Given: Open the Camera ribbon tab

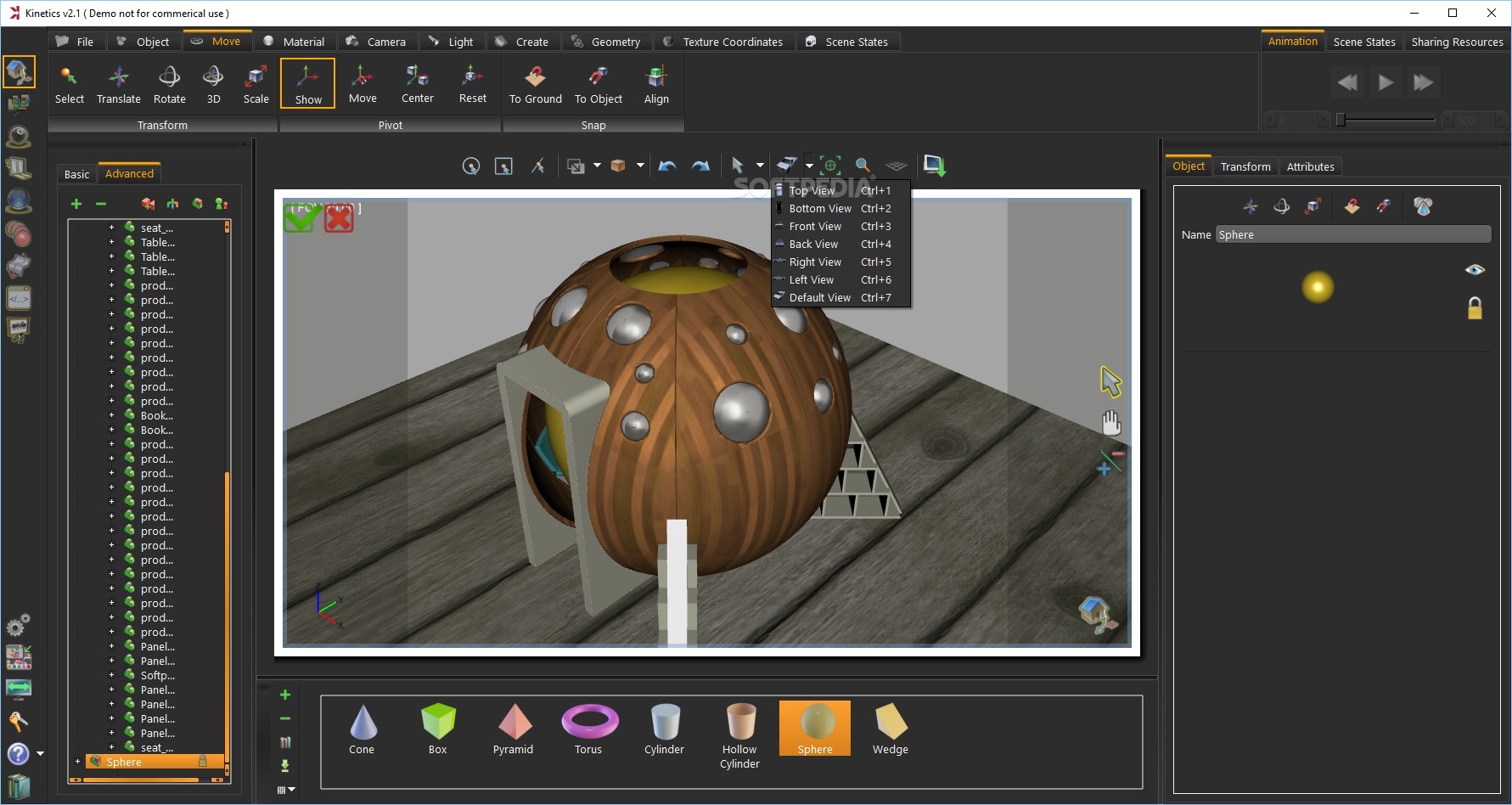Looking at the screenshot, I should coord(376,42).
